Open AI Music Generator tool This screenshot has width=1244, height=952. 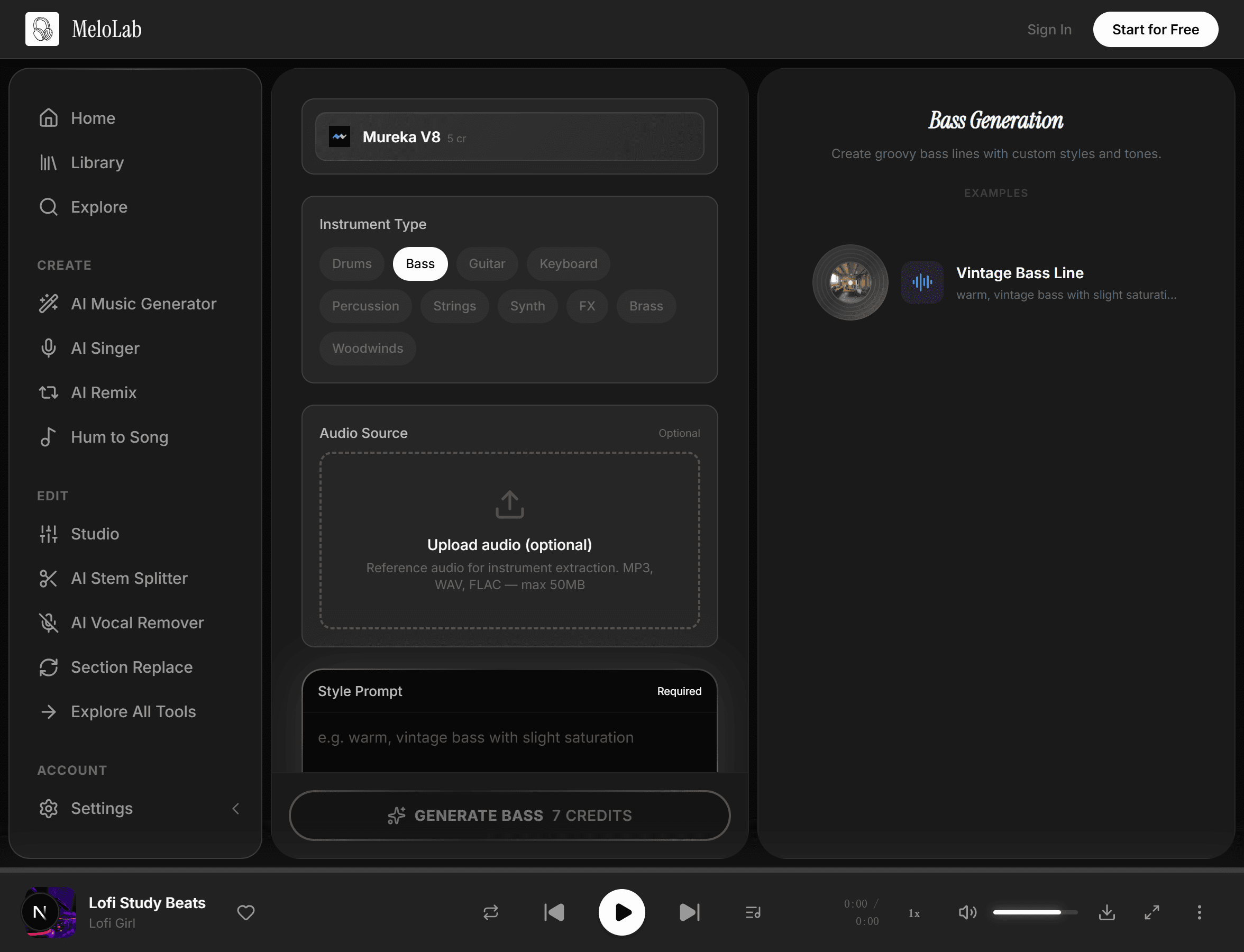coord(135,304)
